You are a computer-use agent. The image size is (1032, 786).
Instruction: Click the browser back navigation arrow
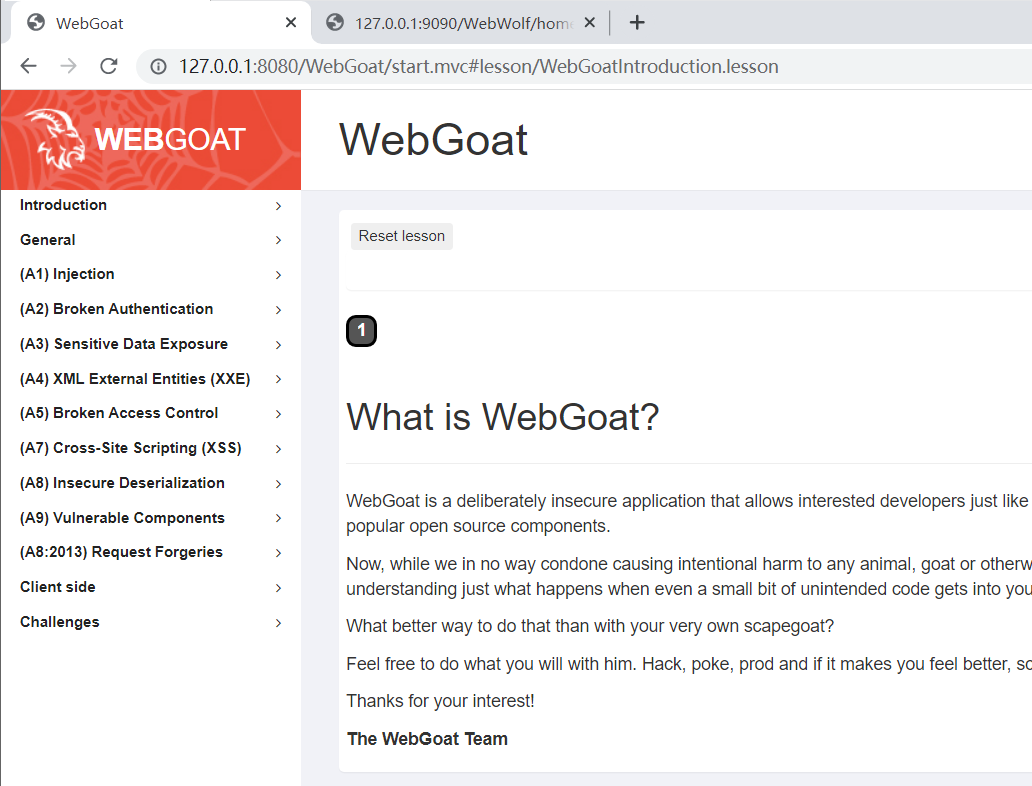point(28,66)
